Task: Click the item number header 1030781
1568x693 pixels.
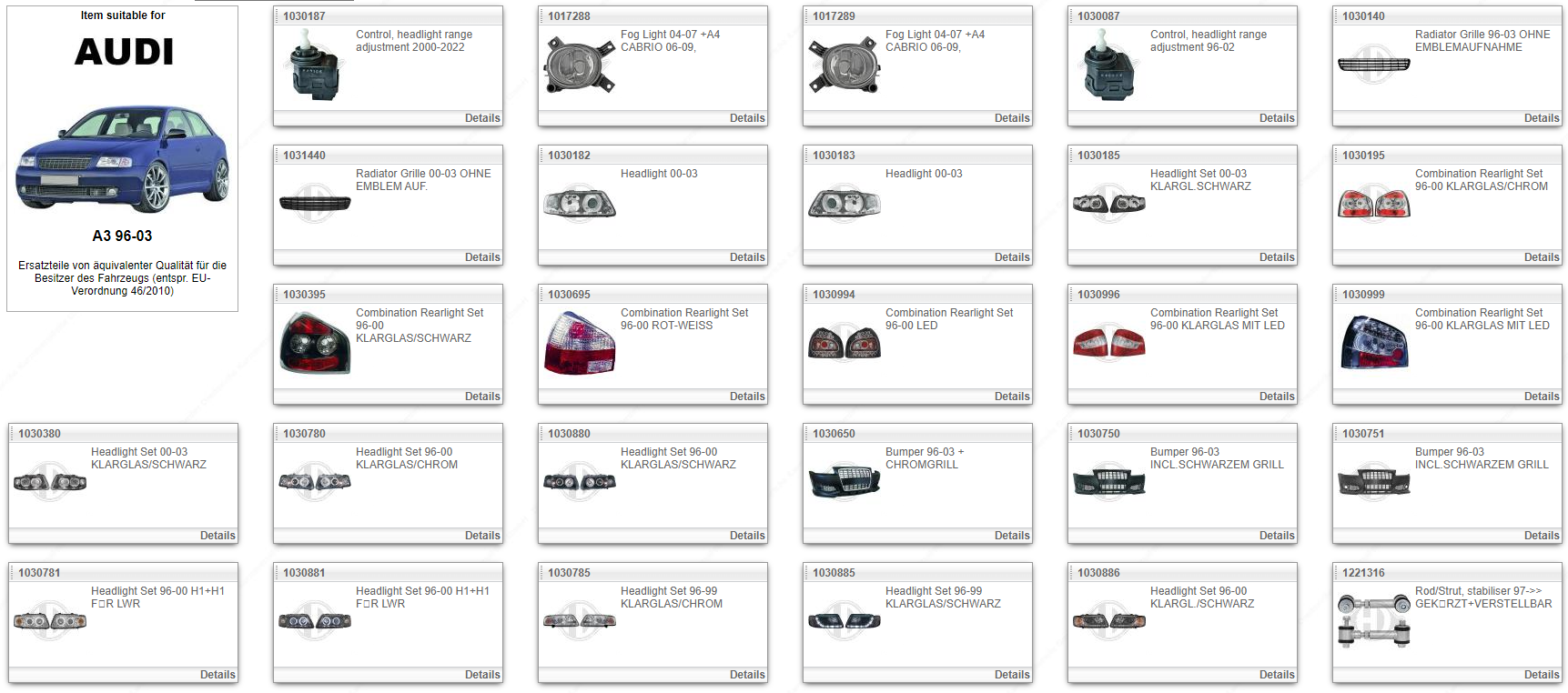Action: click(39, 573)
